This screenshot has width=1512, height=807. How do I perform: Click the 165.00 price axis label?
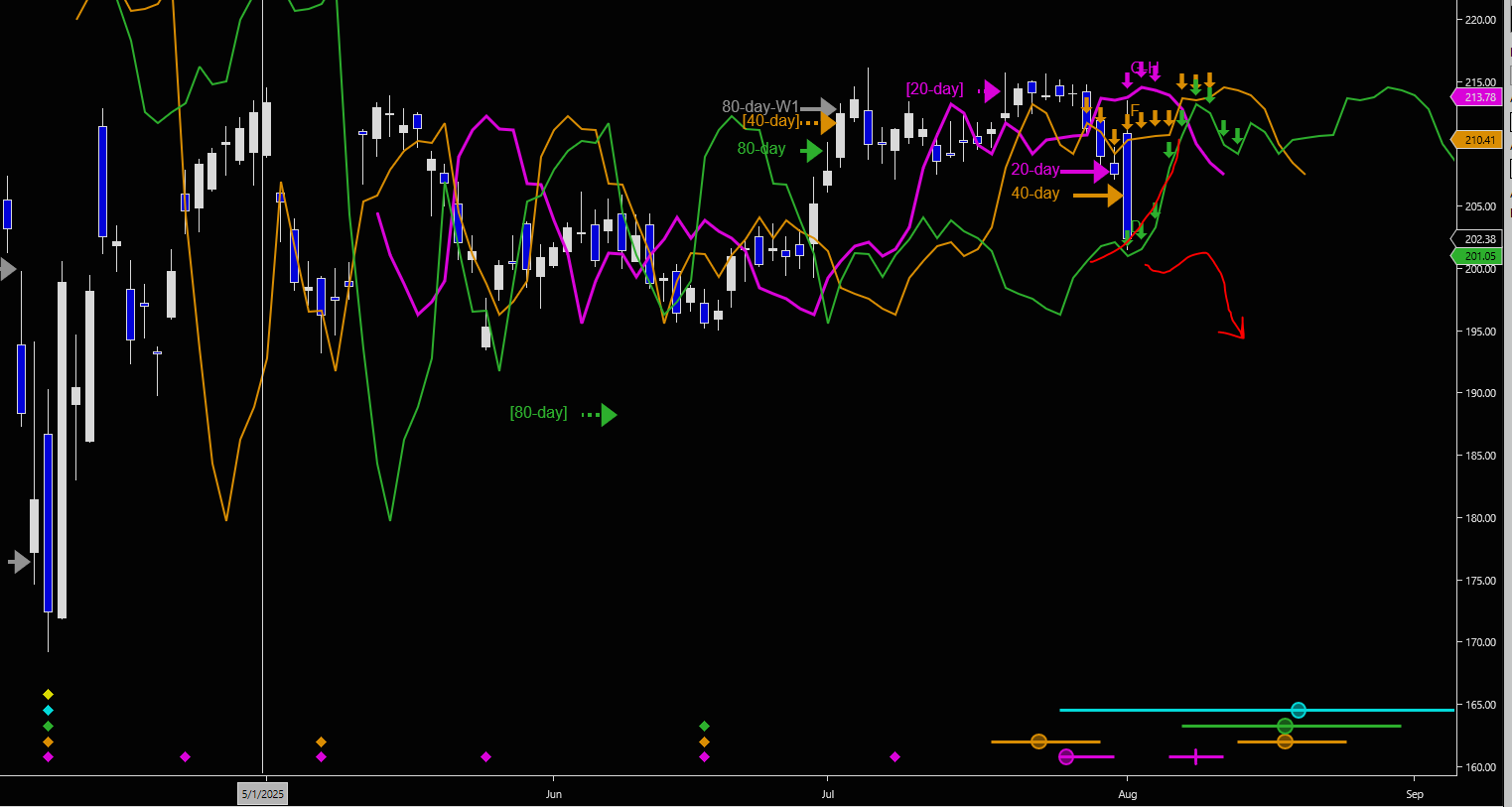[1480, 705]
